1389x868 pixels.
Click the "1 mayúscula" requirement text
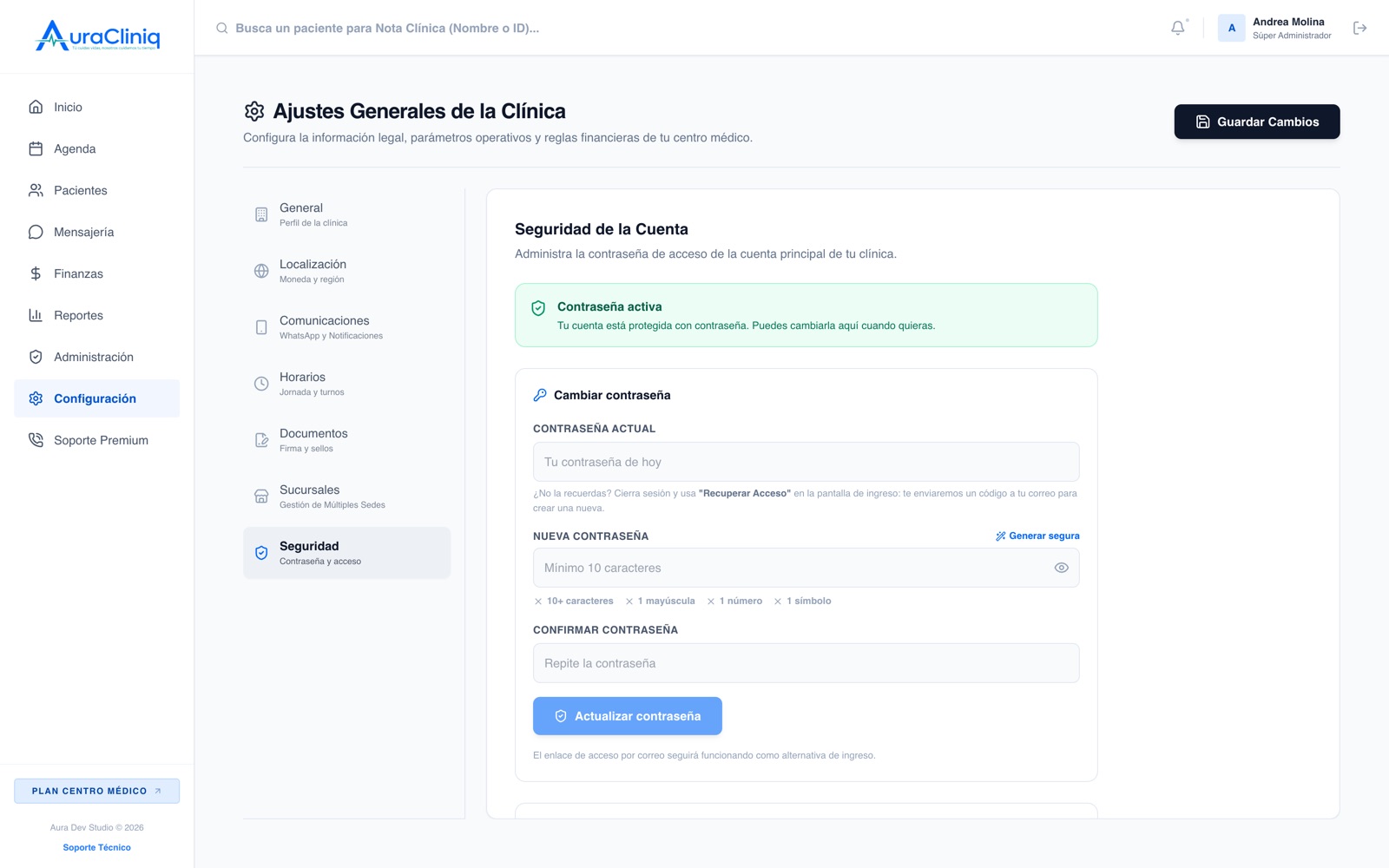[666, 601]
